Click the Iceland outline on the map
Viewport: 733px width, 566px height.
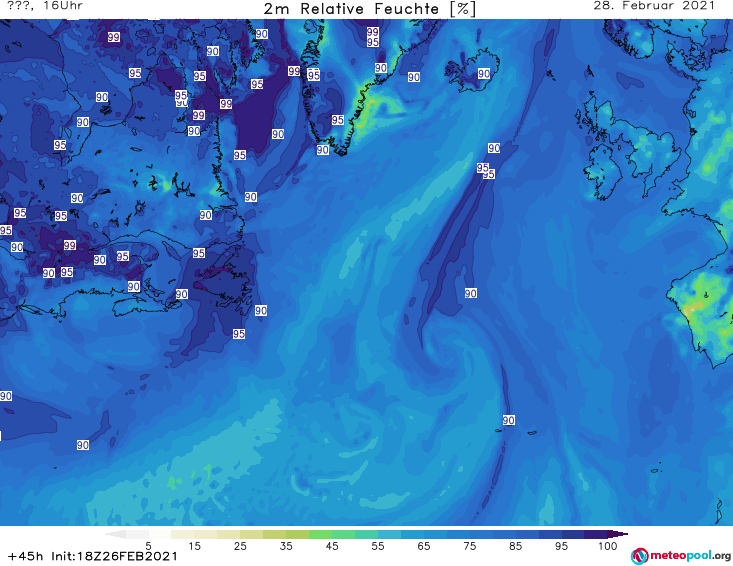(471, 72)
